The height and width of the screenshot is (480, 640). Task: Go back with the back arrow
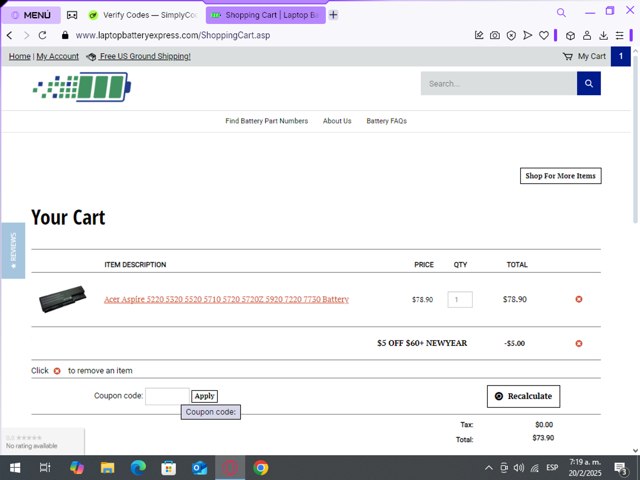(9, 36)
